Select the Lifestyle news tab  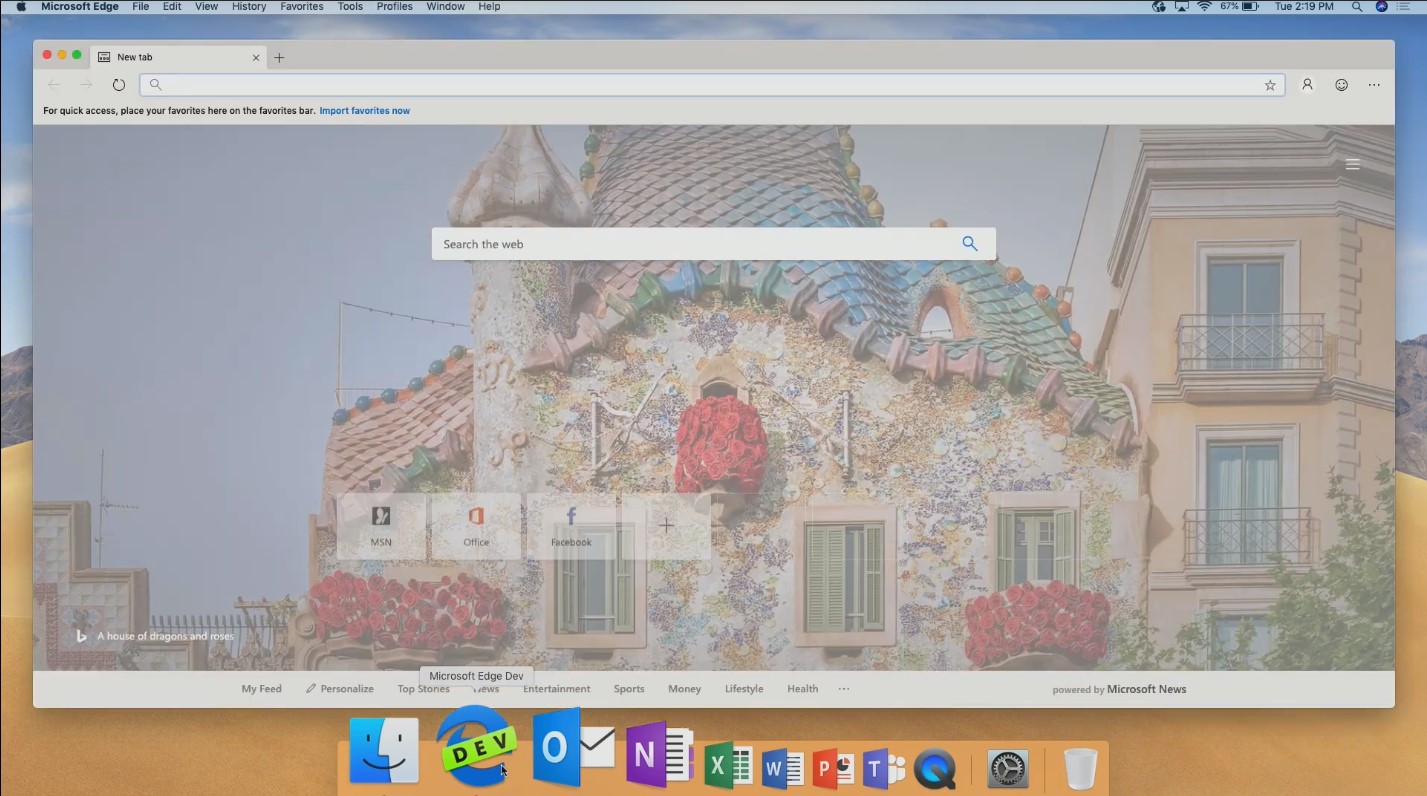coord(744,689)
